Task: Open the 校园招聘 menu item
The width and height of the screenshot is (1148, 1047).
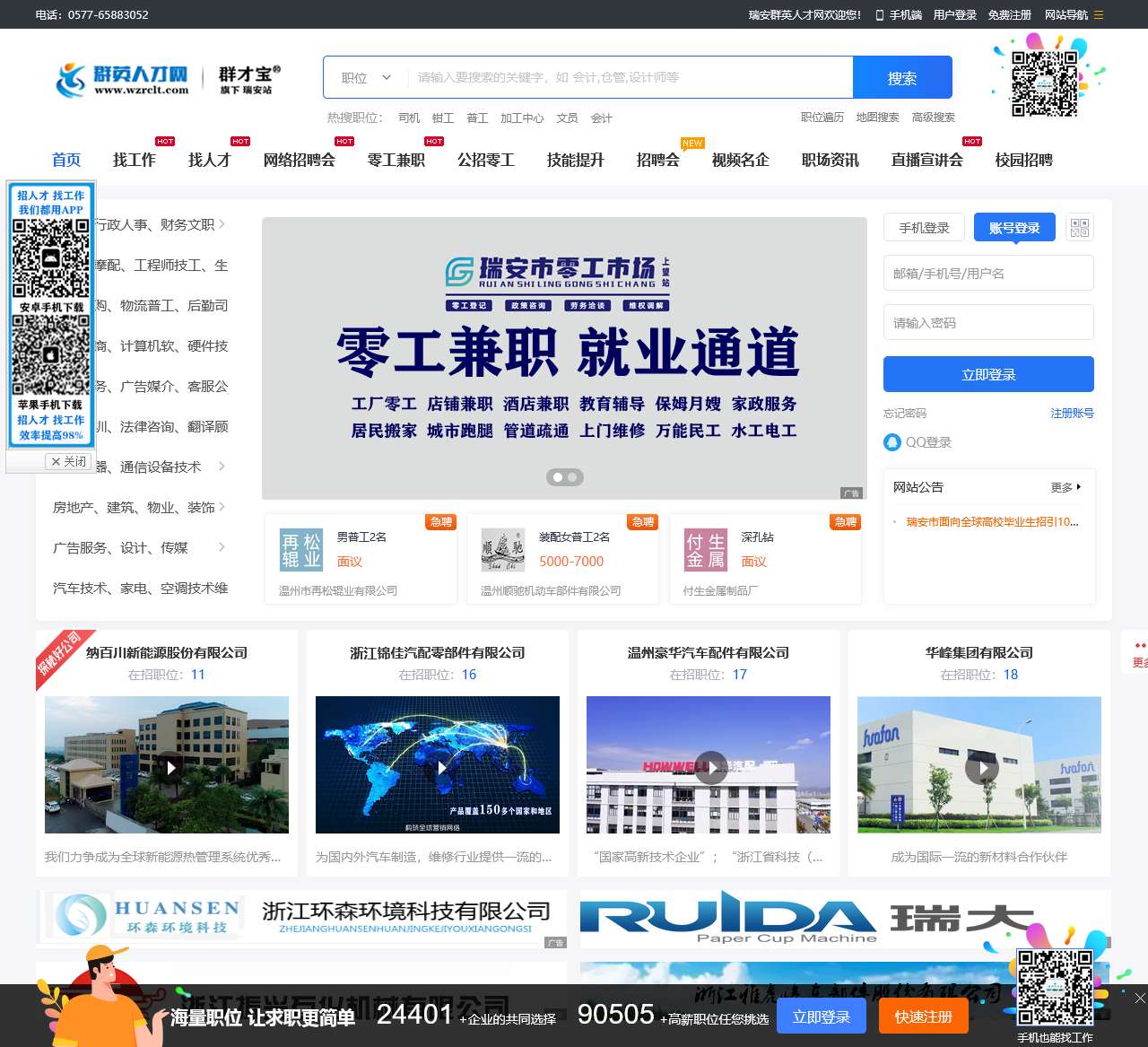Action: (x=1023, y=160)
